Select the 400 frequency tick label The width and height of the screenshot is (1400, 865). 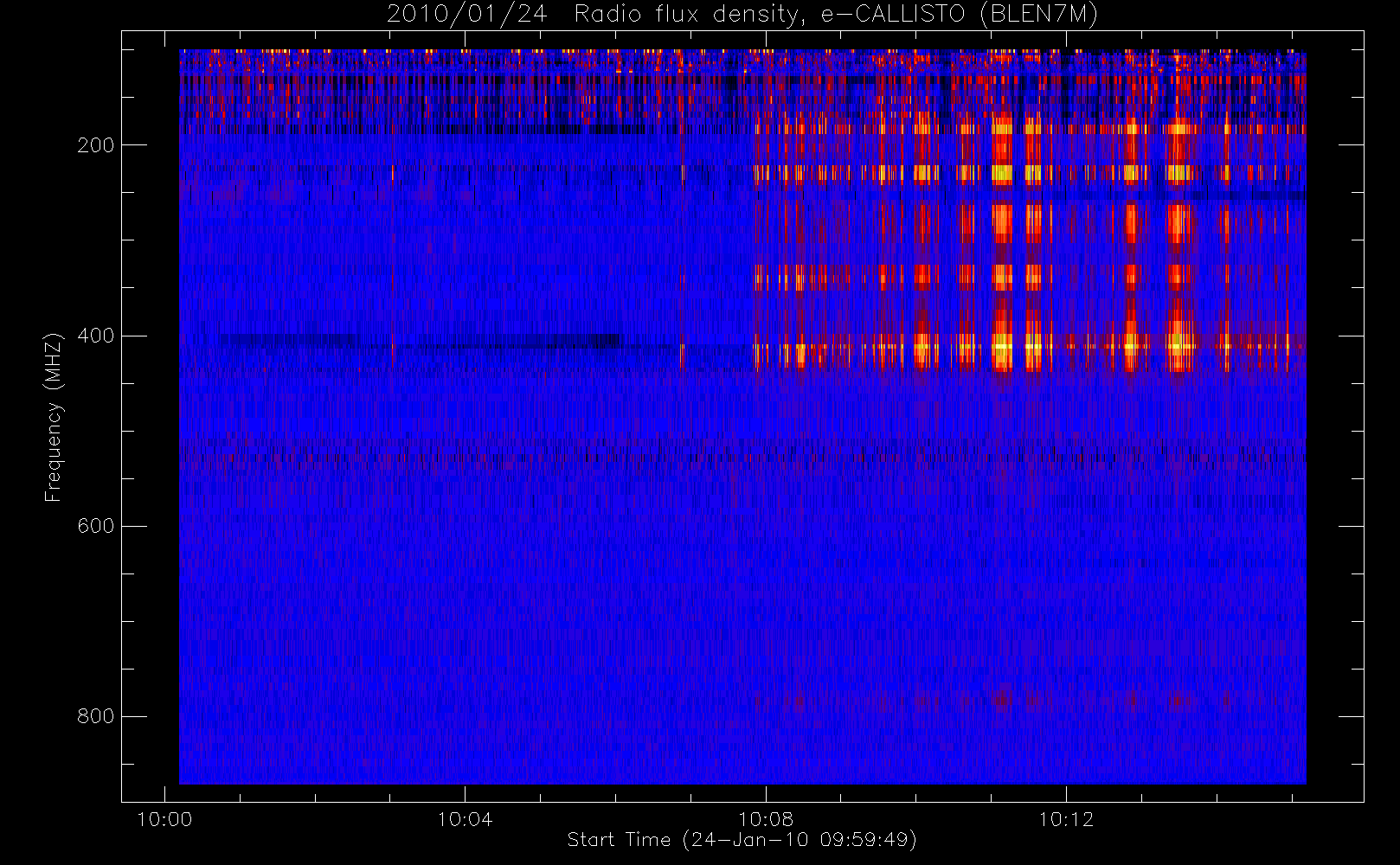click(96, 336)
